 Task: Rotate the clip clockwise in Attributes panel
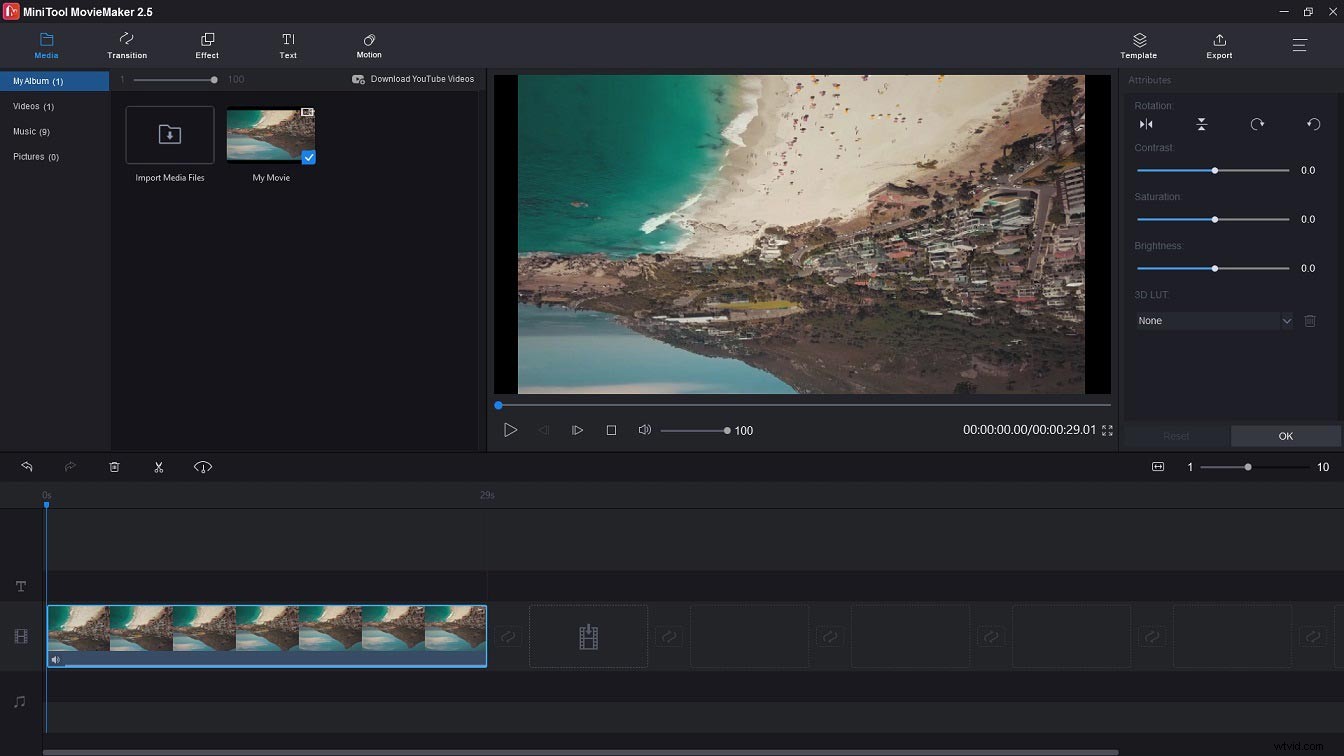[1257, 124]
